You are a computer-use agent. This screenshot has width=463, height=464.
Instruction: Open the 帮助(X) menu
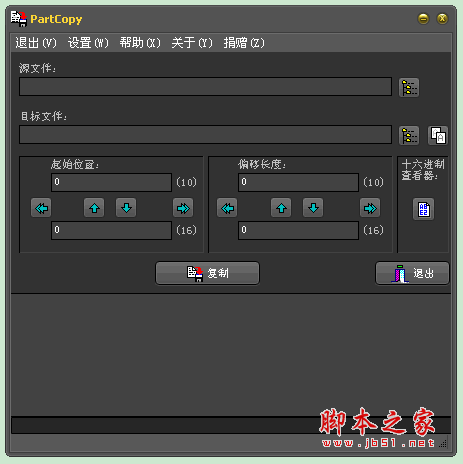(140, 43)
